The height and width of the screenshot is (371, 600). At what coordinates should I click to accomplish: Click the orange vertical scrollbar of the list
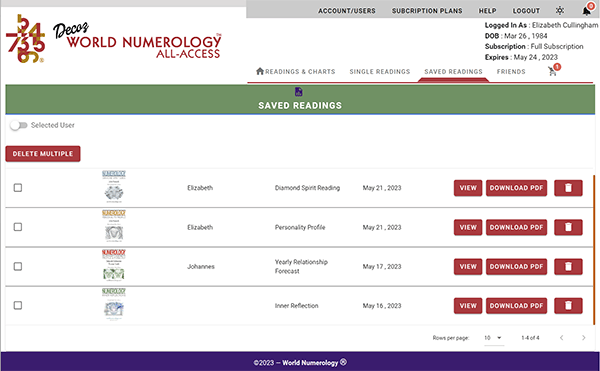click(x=593, y=250)
